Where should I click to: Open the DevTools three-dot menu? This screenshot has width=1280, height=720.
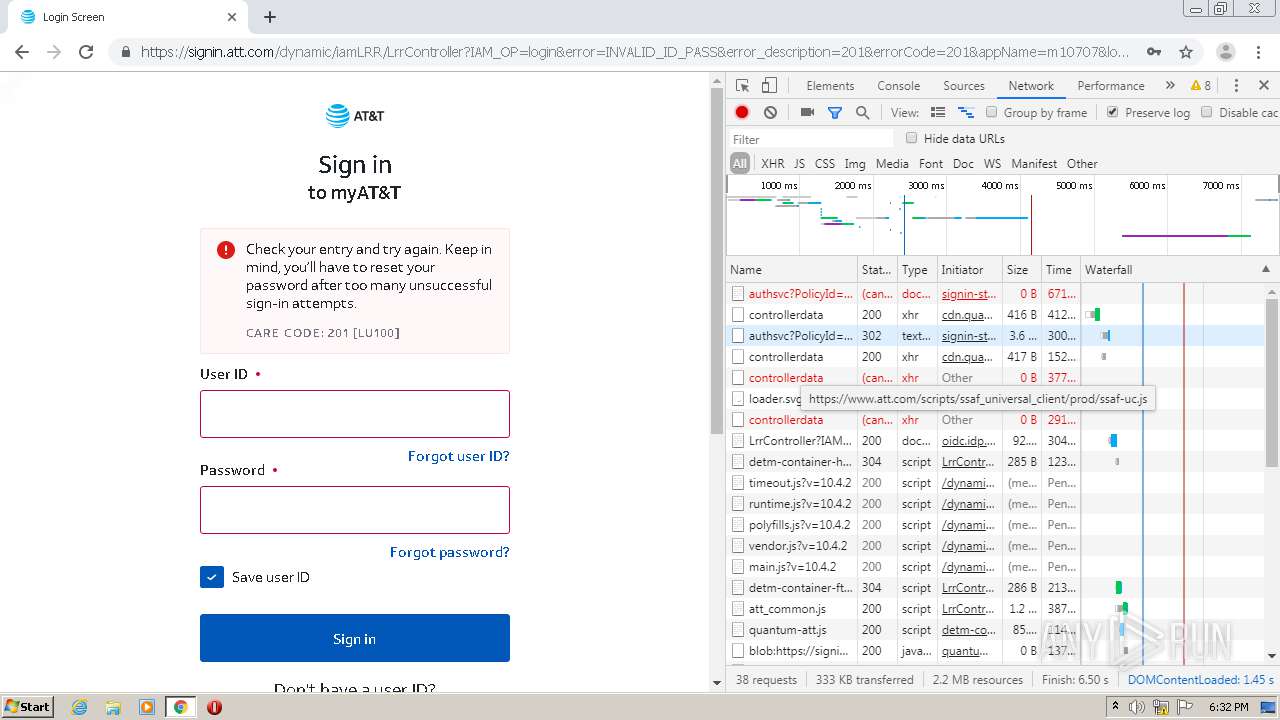click(1236, 86)
